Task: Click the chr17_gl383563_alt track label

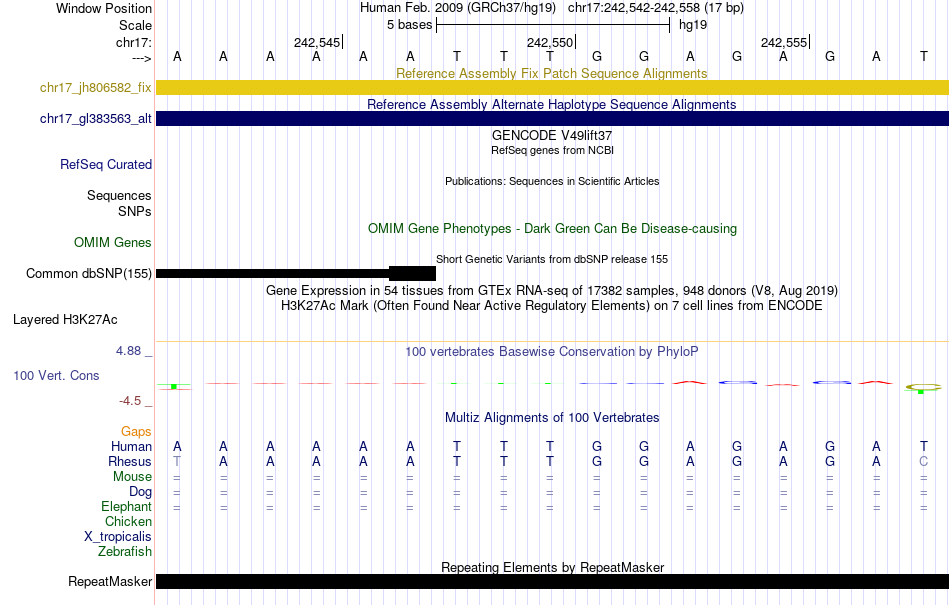Action: (96, 119)
